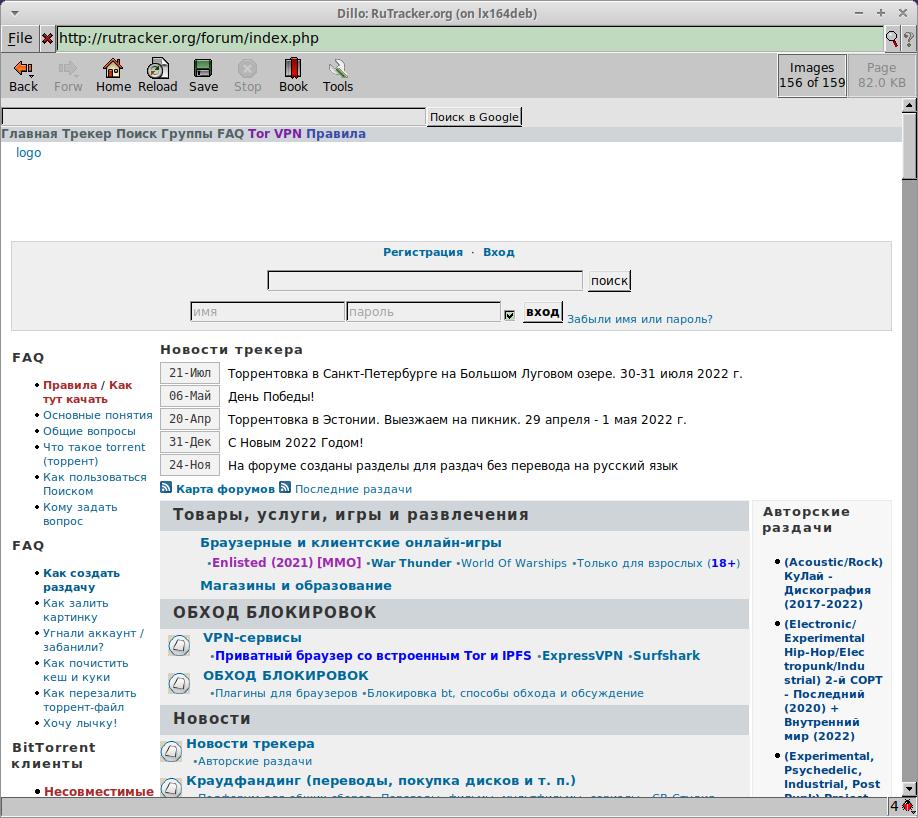Viewport: 918px width, 818px height.
Task: Click the RSS icon beside Последние раздачи
Action: (x=285, y=488)
